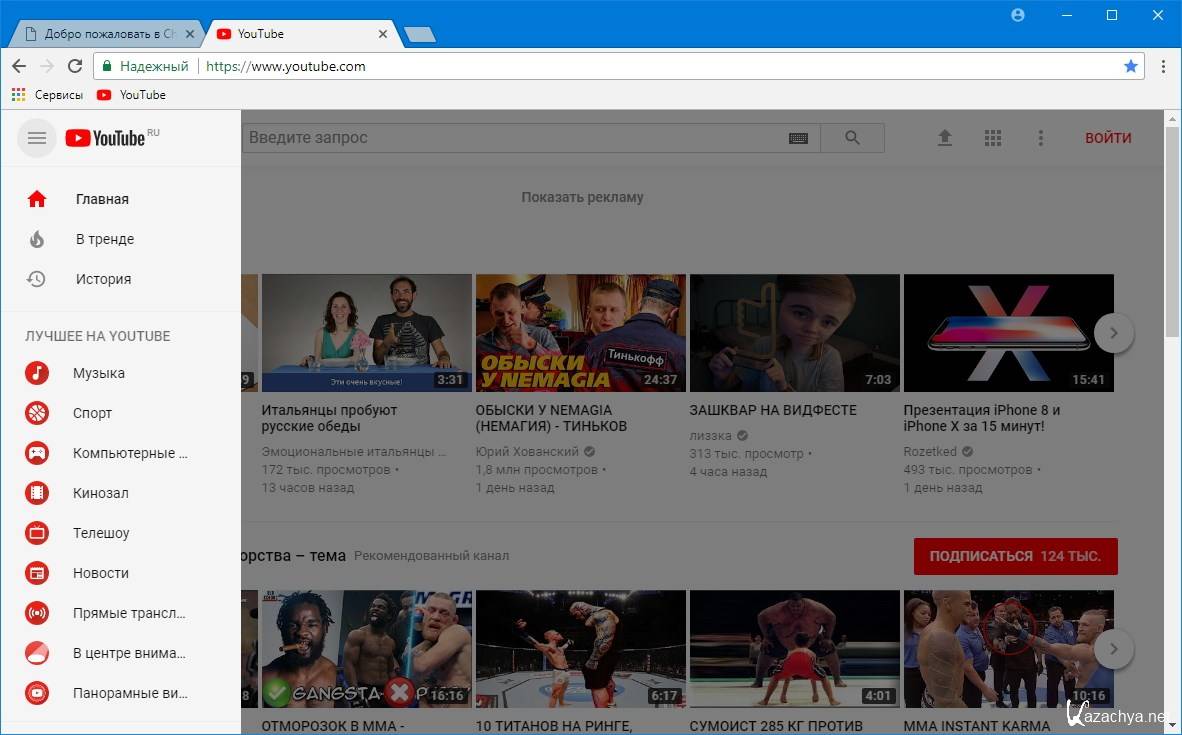Click the ВОЙТИ sign-in link
Viewport: 1182px width, 735px height.
[x=1108, y=138]
